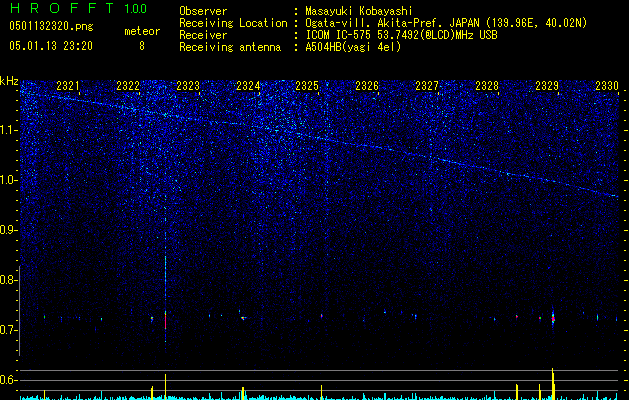629x400 pixels.
Task: Click the 0.6 kHz axis label
Action: coord(8,380)
